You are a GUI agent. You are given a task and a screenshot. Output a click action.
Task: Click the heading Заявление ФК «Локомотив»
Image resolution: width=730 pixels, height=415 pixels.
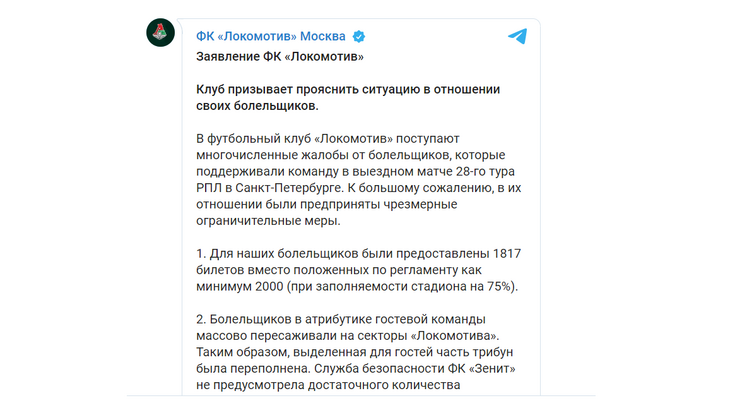coord(279,57)
